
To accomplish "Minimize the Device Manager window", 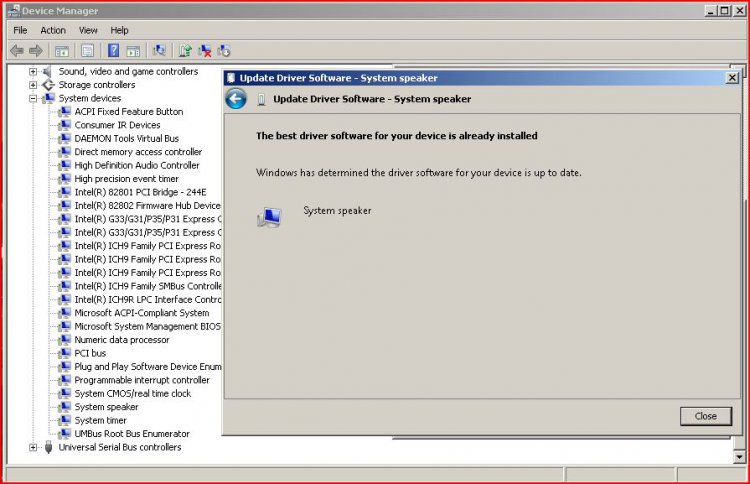I will 711,11.
